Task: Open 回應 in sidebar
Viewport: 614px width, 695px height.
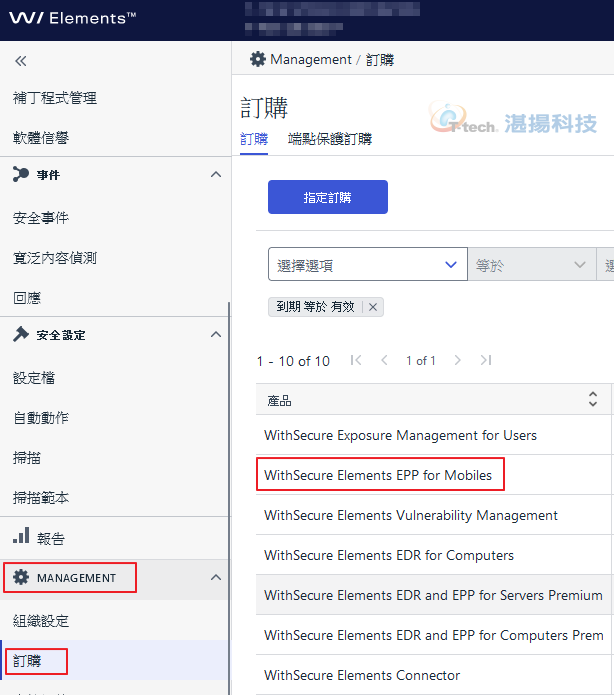Action: pyautogui.click(x=27, y=297)
